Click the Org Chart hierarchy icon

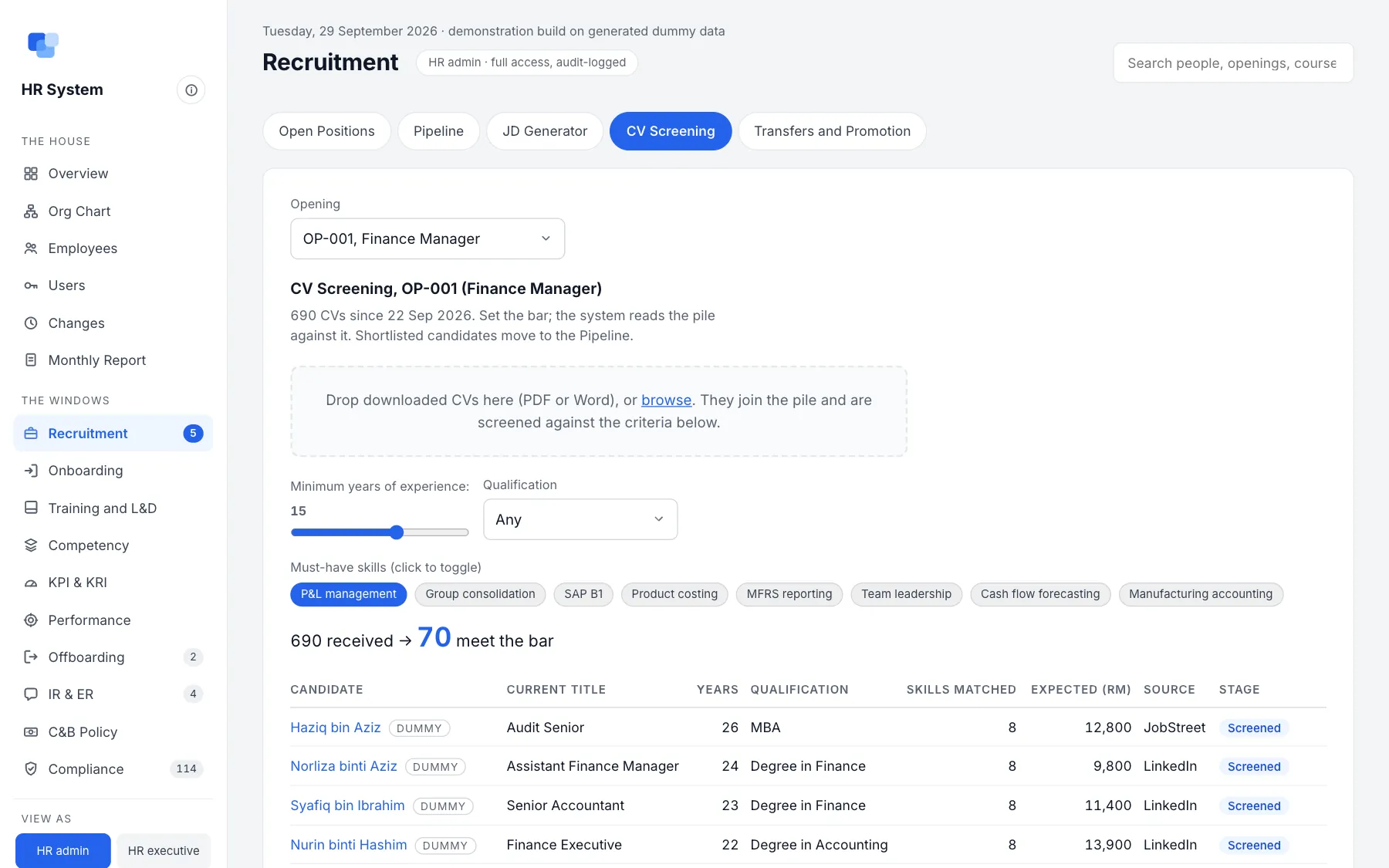click(31, 211)
